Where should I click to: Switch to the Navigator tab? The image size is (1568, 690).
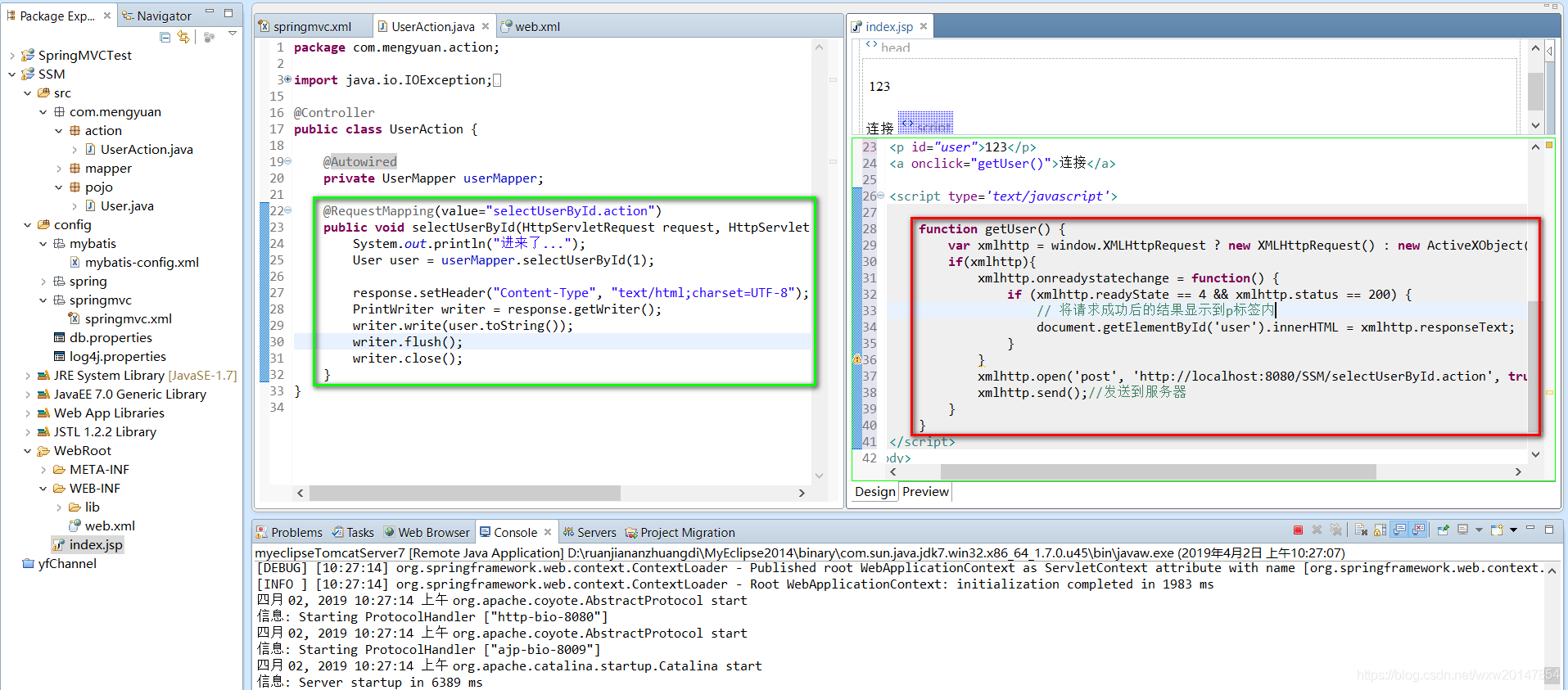156,16
